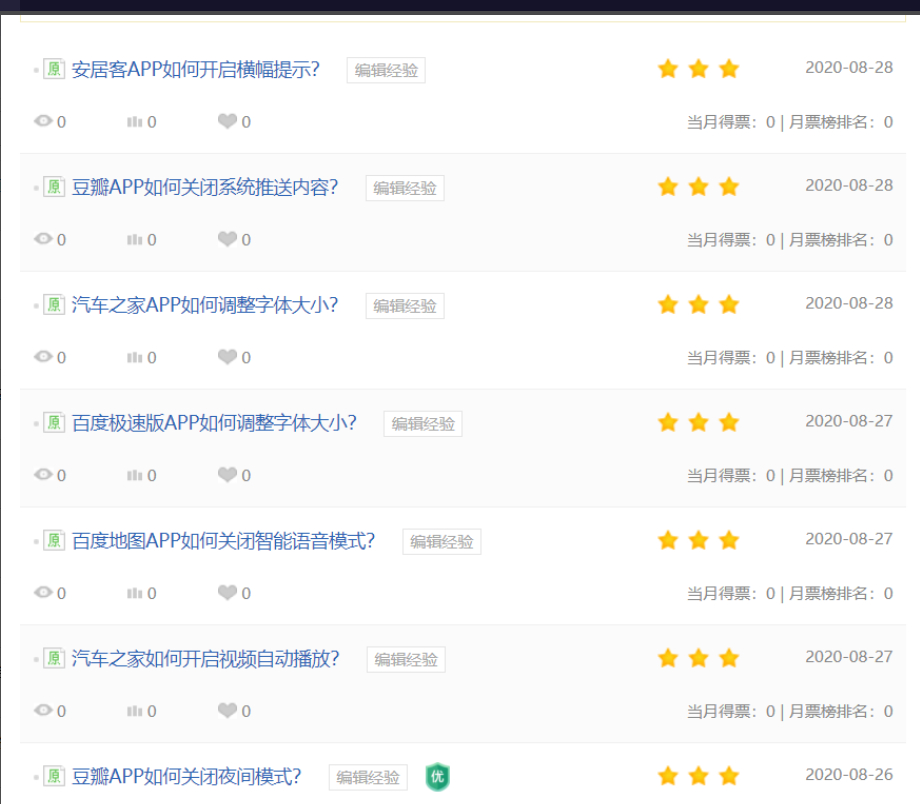The width and height of the screenshot is (920, 804).
Task: Click star rating of 豆瓣APP系统推送 article
Action: [x=698, y=187]
